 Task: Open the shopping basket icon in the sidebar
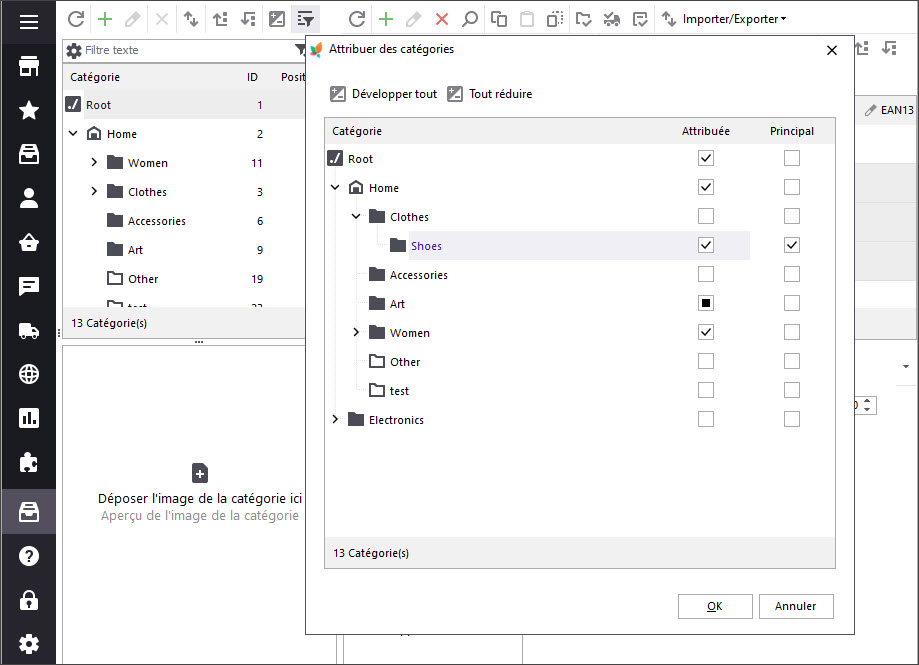point(29,242)
